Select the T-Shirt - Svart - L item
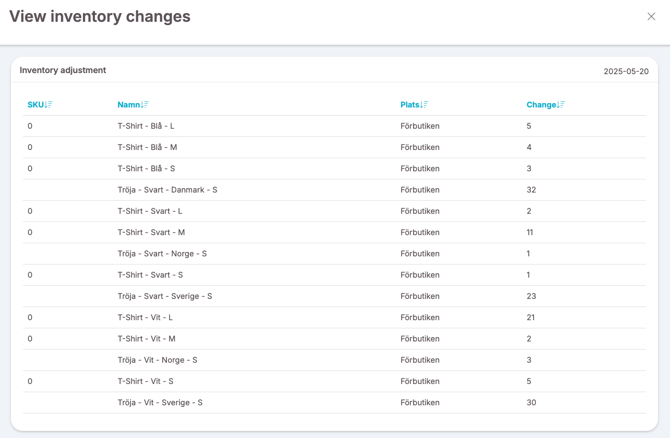This screenshot has width=670, height=438. (149, 211)
